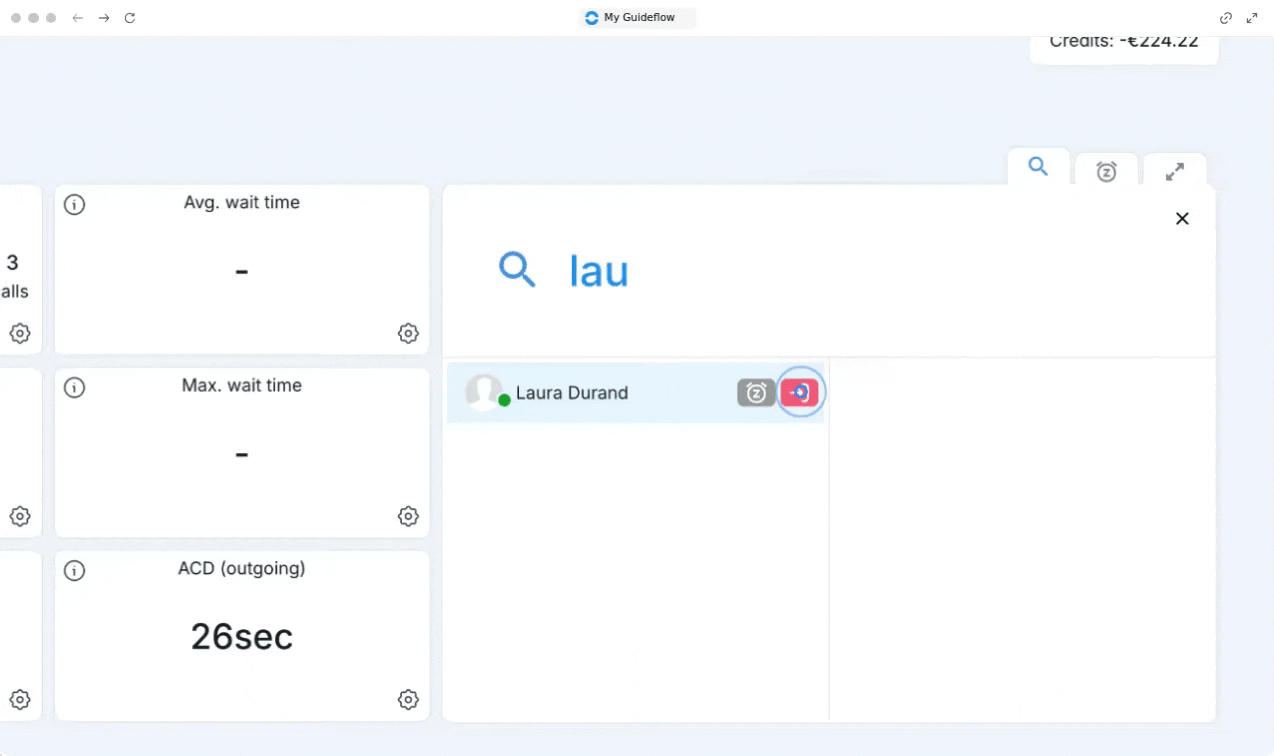
Task: Open settings gear on Max. wait time card
Action: tap(408, 516)
